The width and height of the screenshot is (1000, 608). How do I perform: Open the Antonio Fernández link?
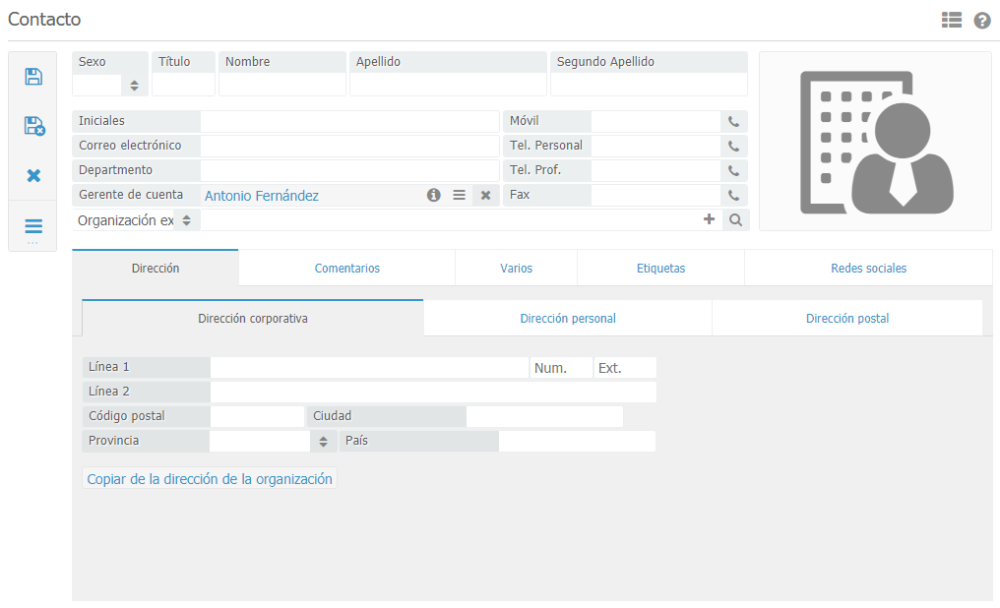pyautogui.click(x=261, y=196)
